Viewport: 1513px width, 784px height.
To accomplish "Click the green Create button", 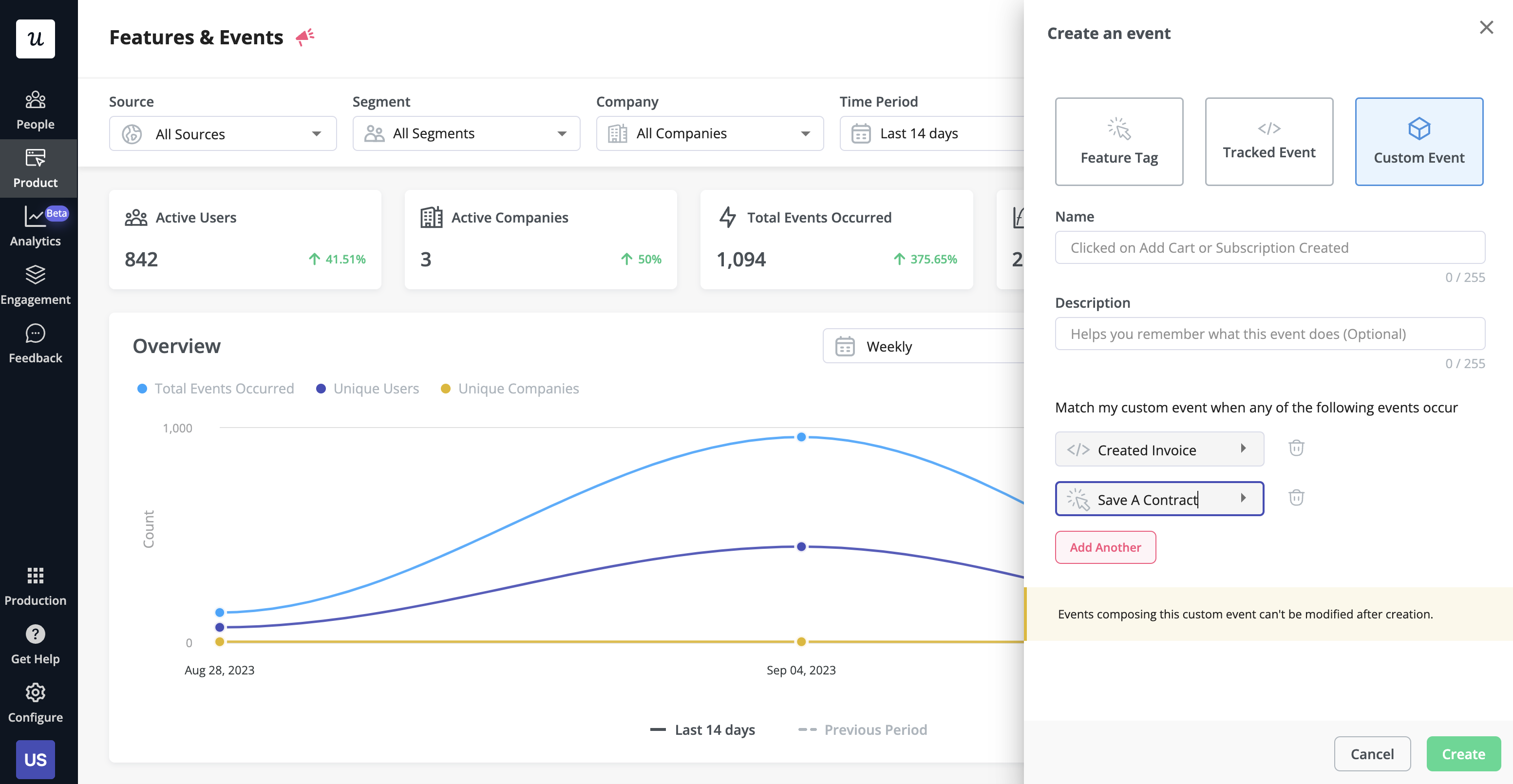I will coord(1463,754).
